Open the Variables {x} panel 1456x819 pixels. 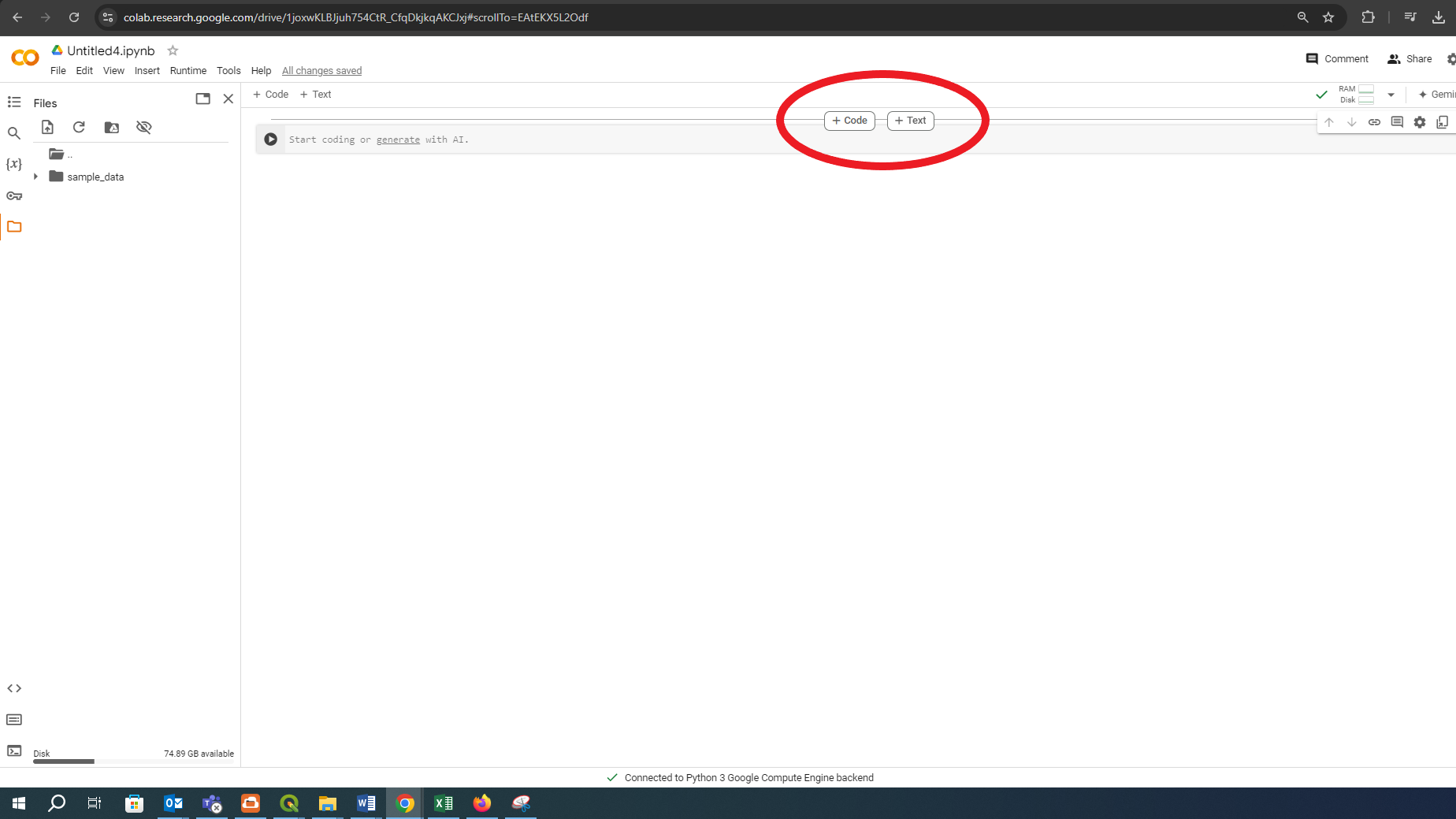pyautogui.click(x=14, y=164)
